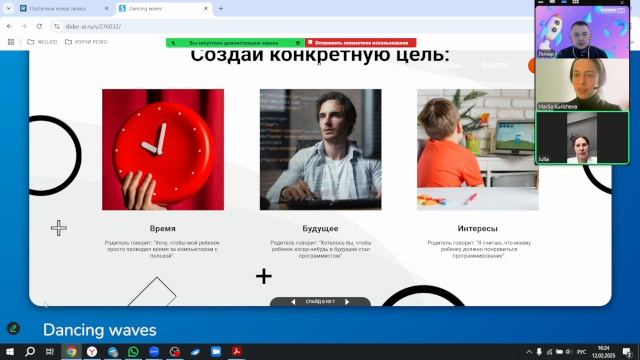This screenshot has width=640, height=360.
Task: Click the green pencil edit icon
Action: [x=13, y=328]
